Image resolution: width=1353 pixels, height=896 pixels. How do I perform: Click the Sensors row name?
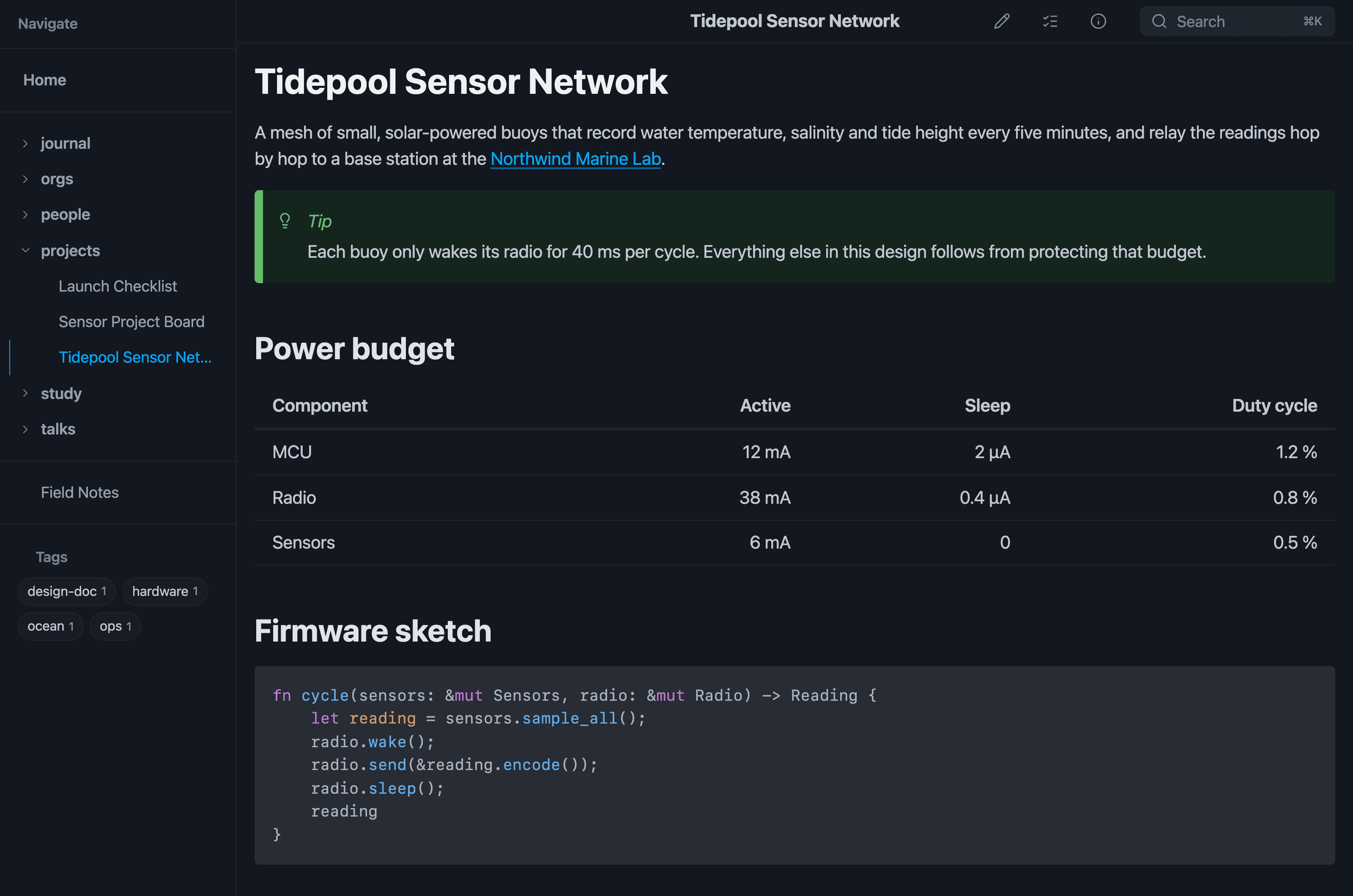point(304,542)
